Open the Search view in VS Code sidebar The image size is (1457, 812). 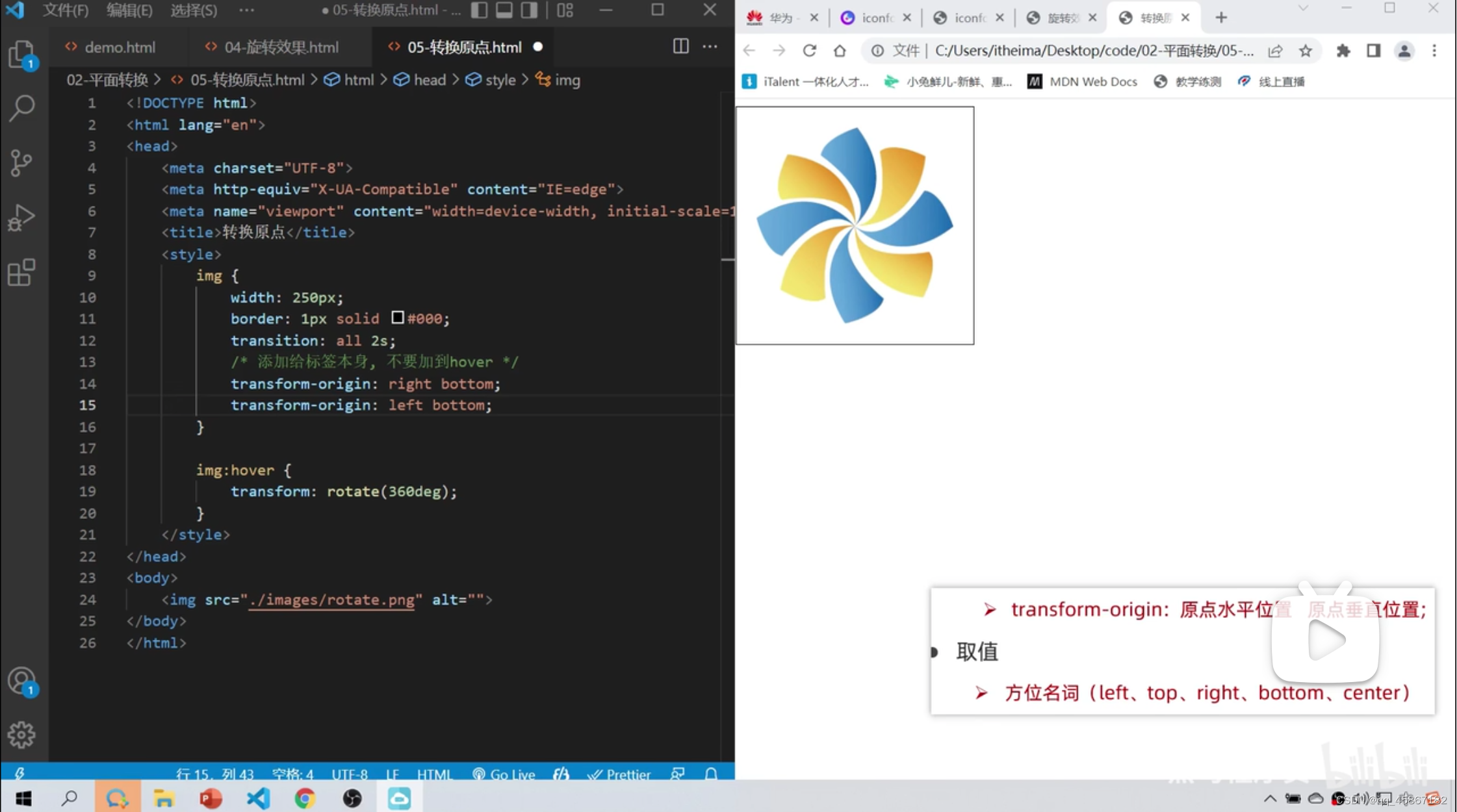[x=22, y=108]
